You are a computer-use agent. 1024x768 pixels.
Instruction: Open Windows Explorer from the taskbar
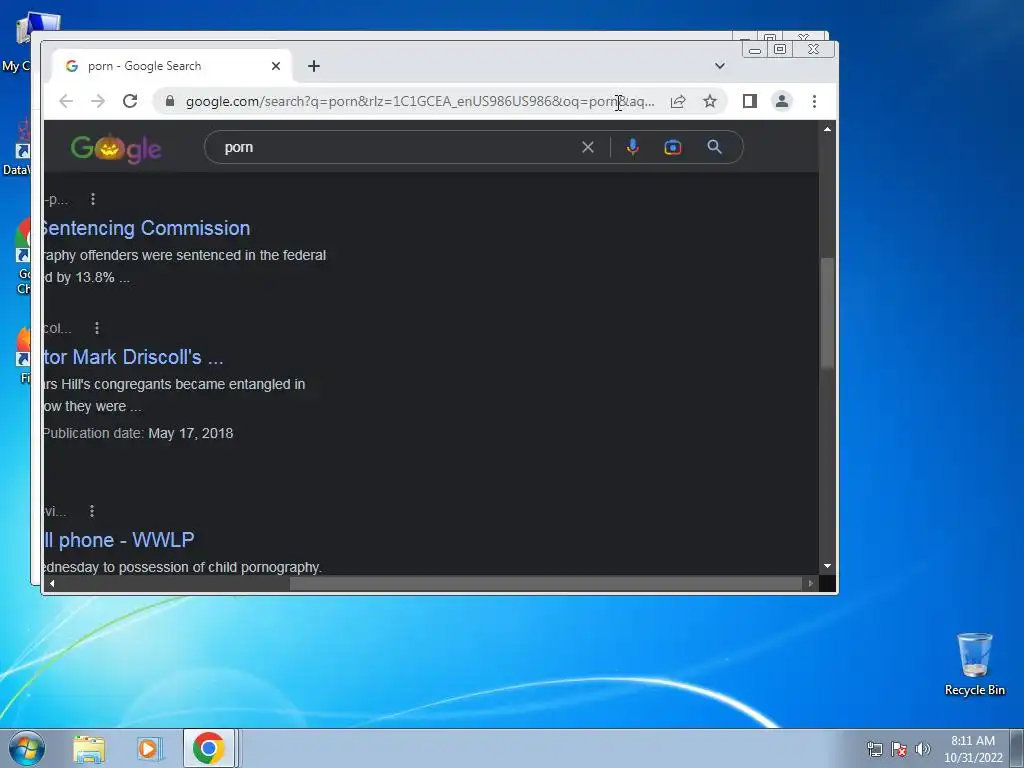(89, 748)
